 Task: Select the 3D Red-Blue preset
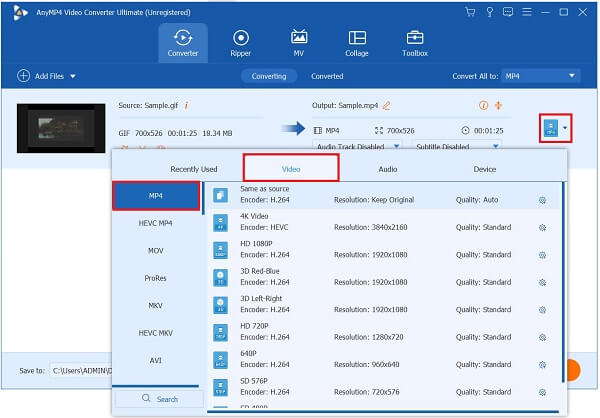tap(384, 278)
